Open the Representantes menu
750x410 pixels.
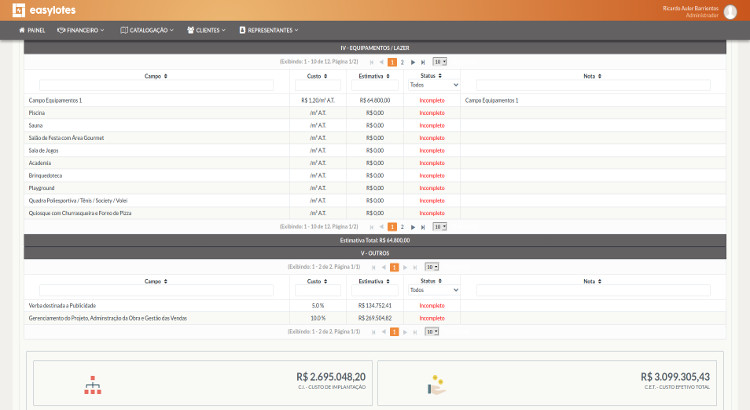click(x=269, y=30)
